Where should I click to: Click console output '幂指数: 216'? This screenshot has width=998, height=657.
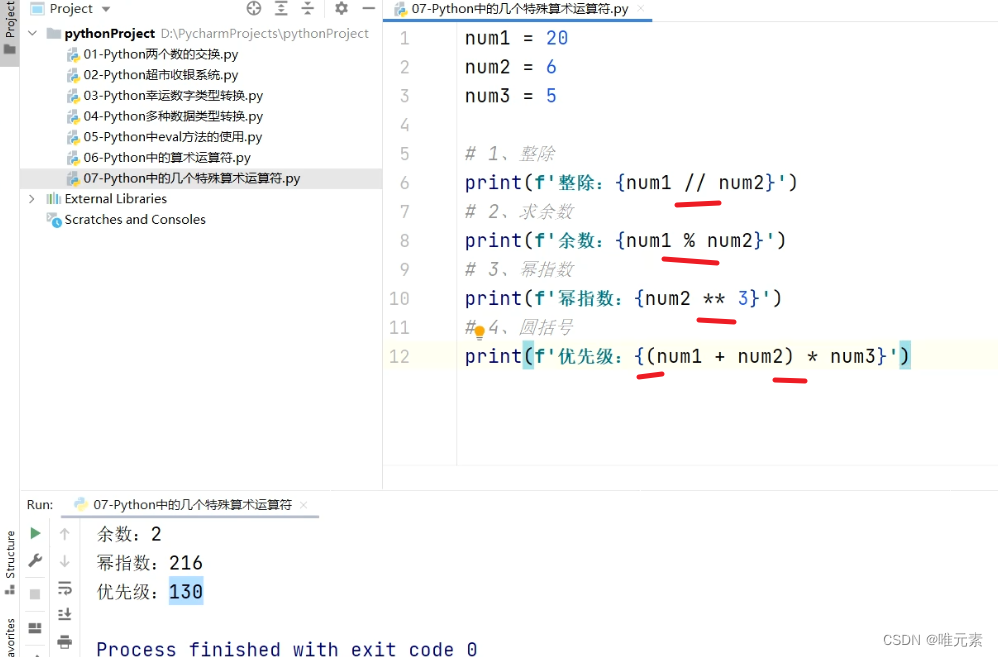150,563
